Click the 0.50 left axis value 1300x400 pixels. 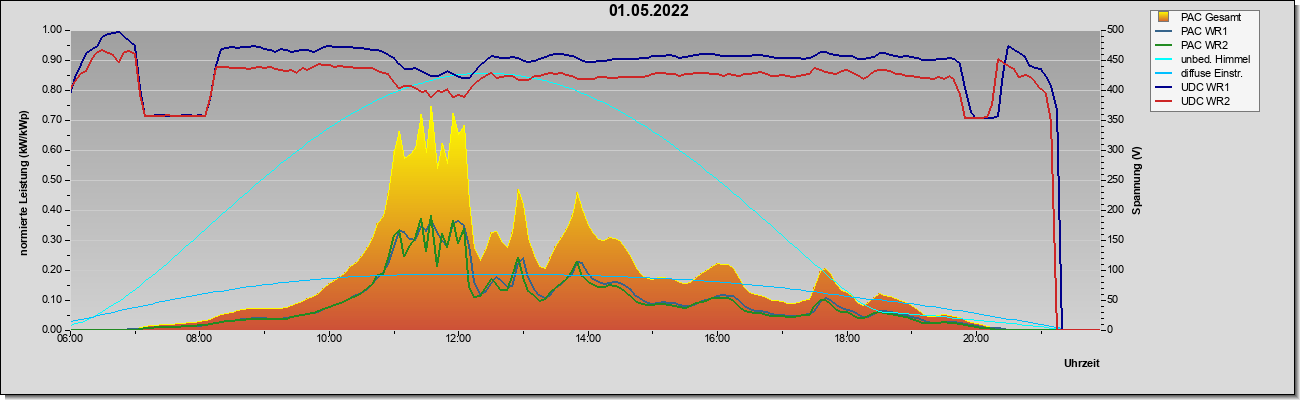(x=53, y=180)
